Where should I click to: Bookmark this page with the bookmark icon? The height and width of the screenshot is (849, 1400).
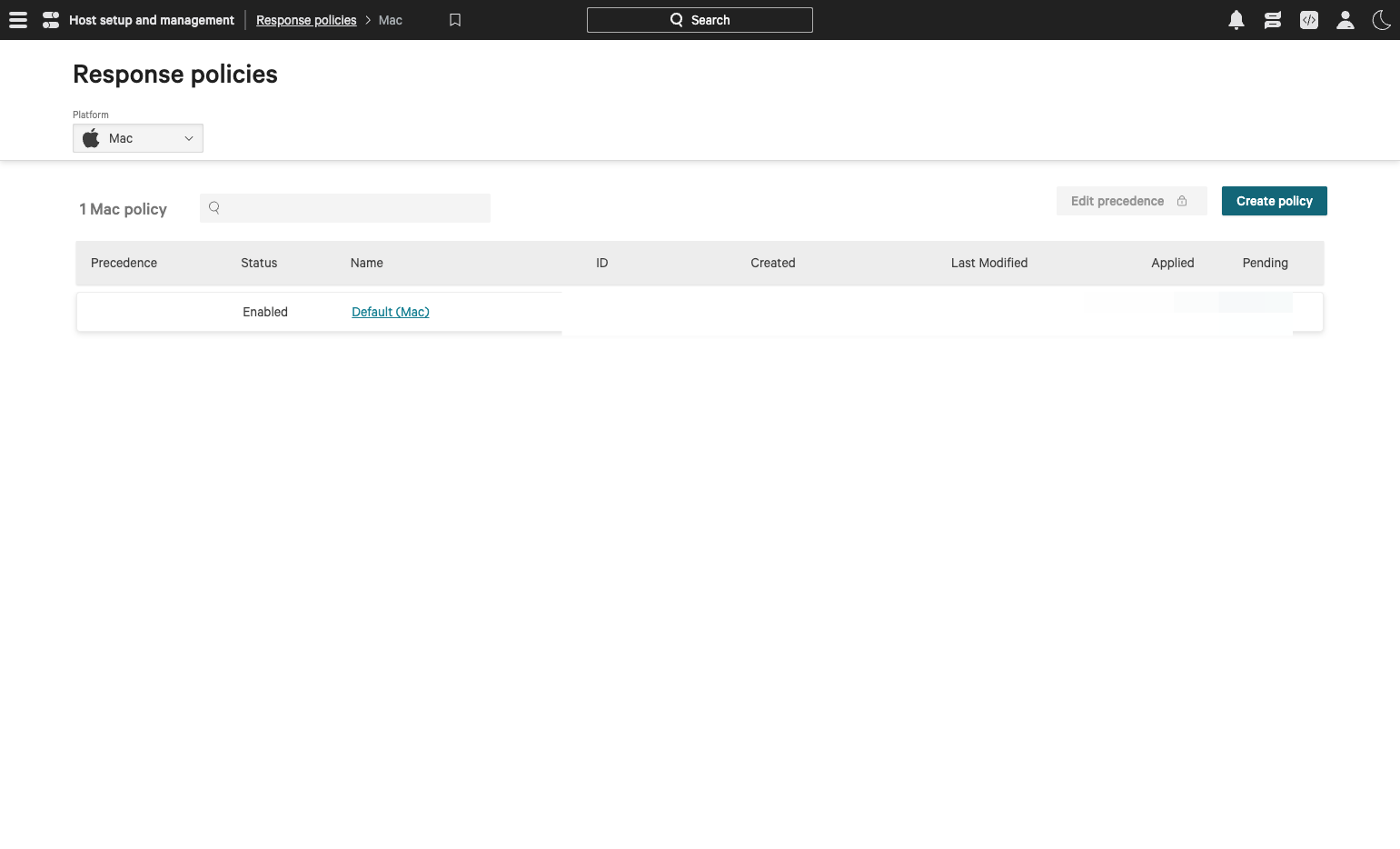[455, 20]
